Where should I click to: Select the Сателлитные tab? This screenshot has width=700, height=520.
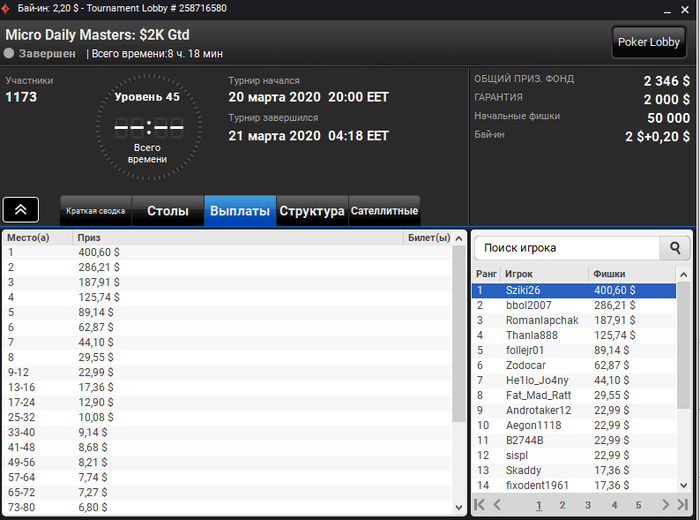[x=384, y=211]
